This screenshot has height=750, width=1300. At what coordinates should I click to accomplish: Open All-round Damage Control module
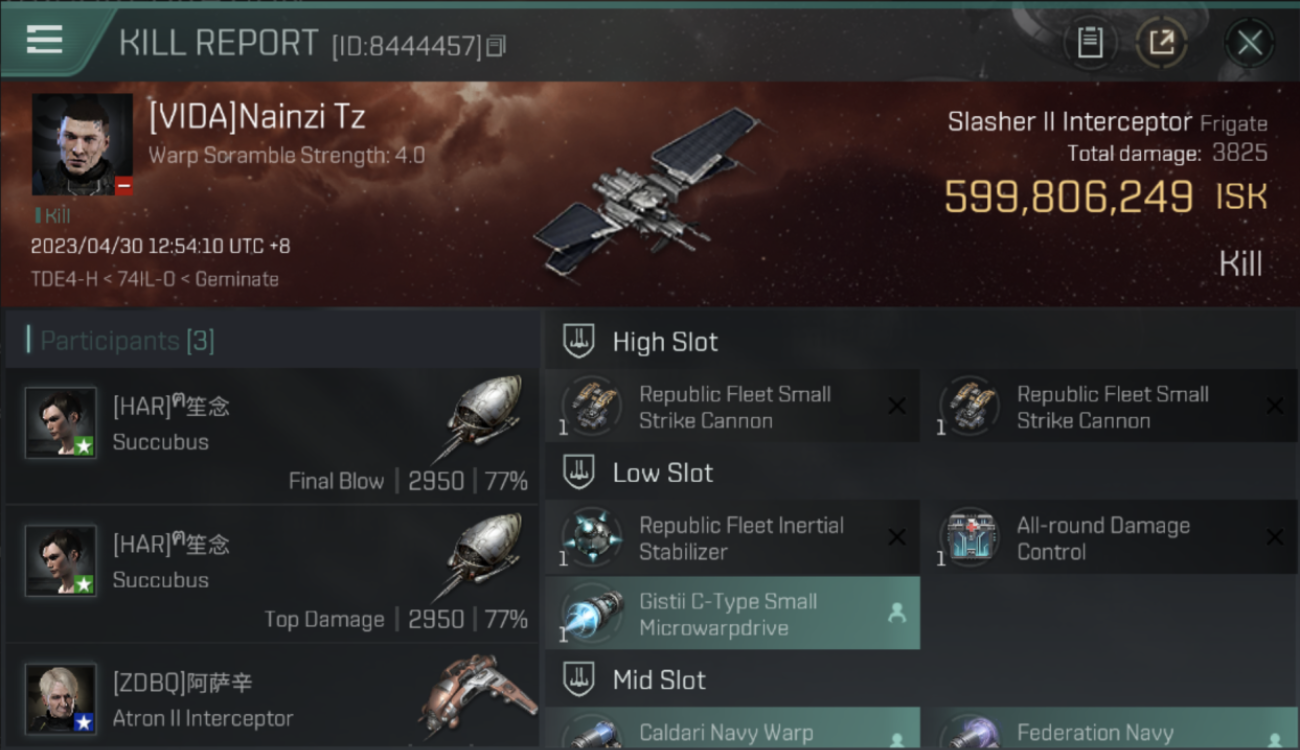point(1110,538)
